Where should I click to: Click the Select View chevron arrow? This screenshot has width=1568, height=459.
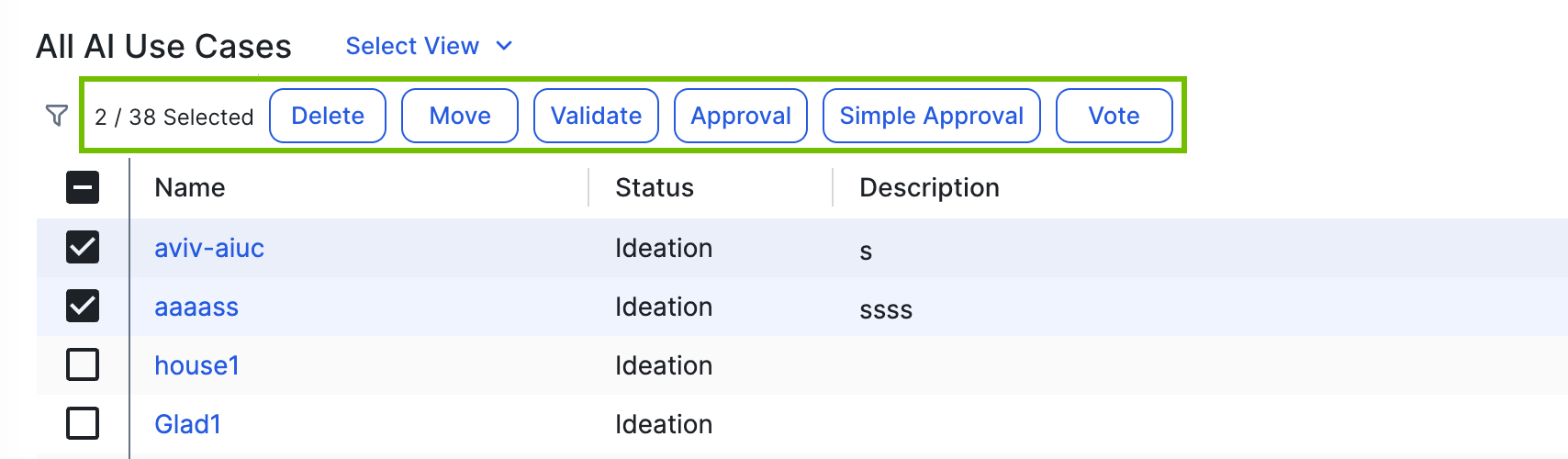pos(504,46)
